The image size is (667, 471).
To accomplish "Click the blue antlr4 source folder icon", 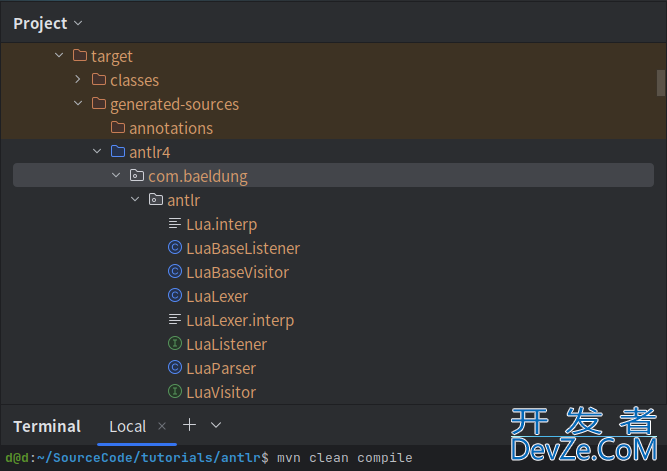I will (x=118, y=151).
